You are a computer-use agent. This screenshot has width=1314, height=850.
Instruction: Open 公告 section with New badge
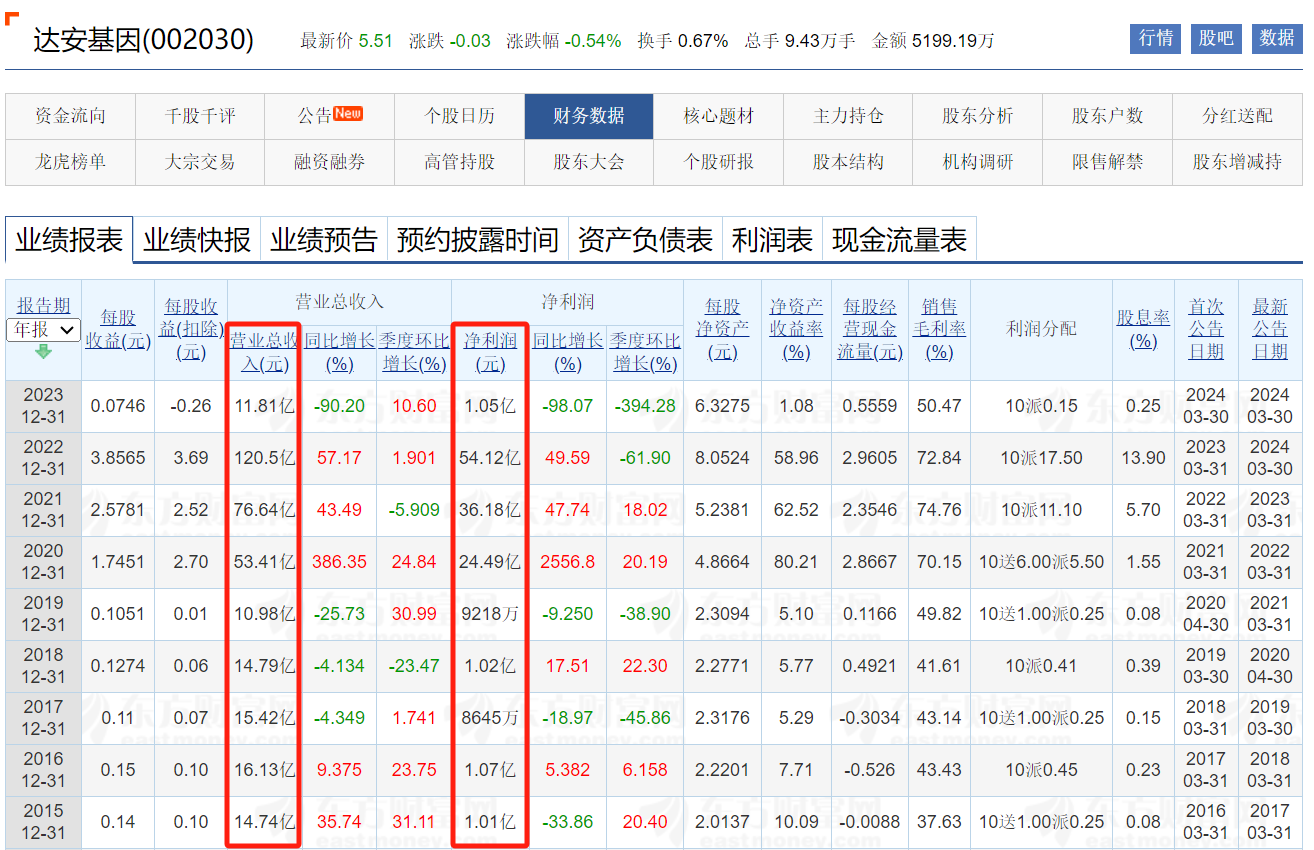tap(329, 116)
